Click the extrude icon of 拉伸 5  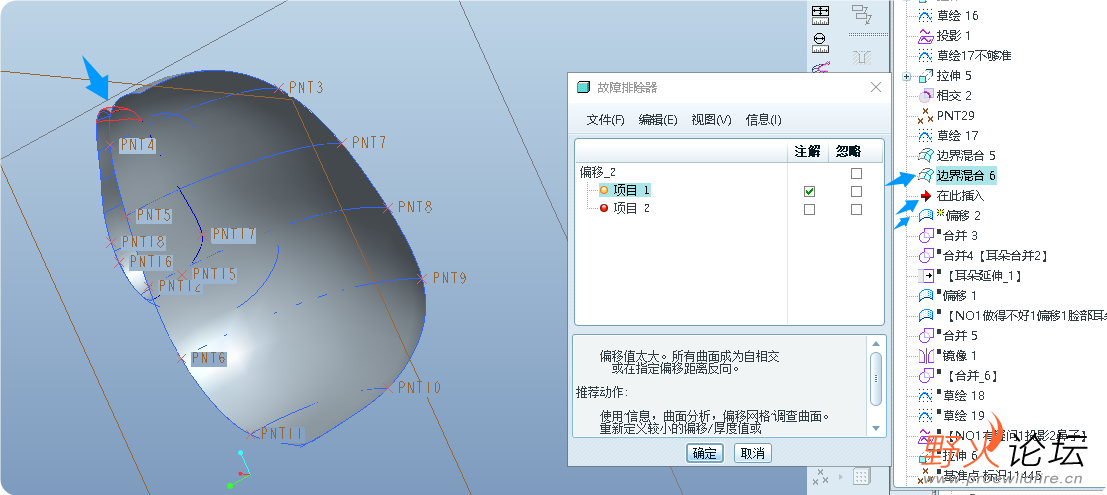point(926,76)
